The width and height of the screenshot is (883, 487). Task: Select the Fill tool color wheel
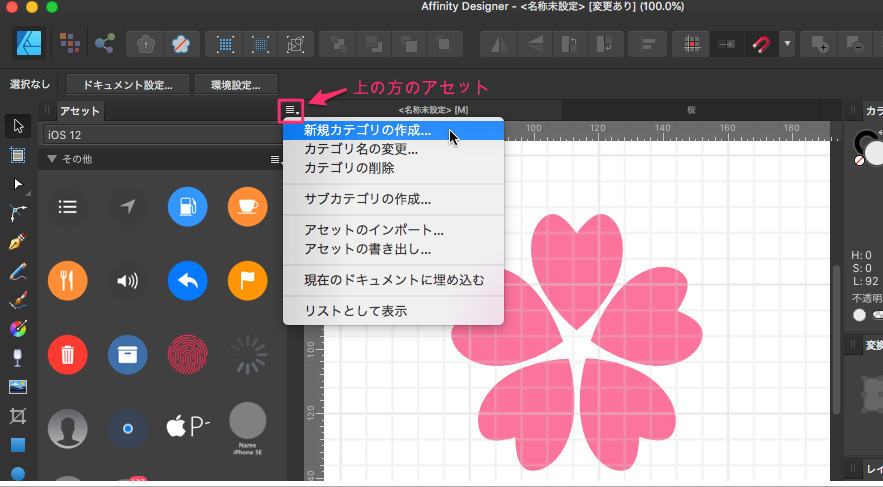[17, 328]
